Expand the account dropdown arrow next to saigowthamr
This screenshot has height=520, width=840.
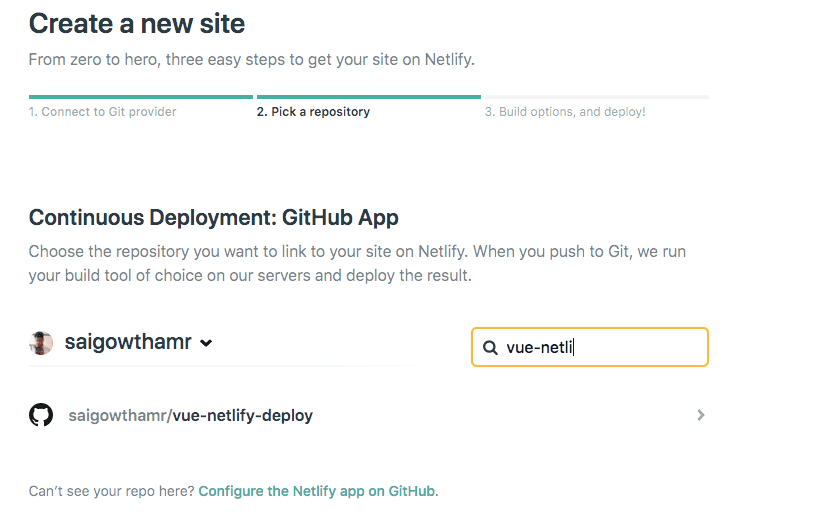(x=206, y=343)
